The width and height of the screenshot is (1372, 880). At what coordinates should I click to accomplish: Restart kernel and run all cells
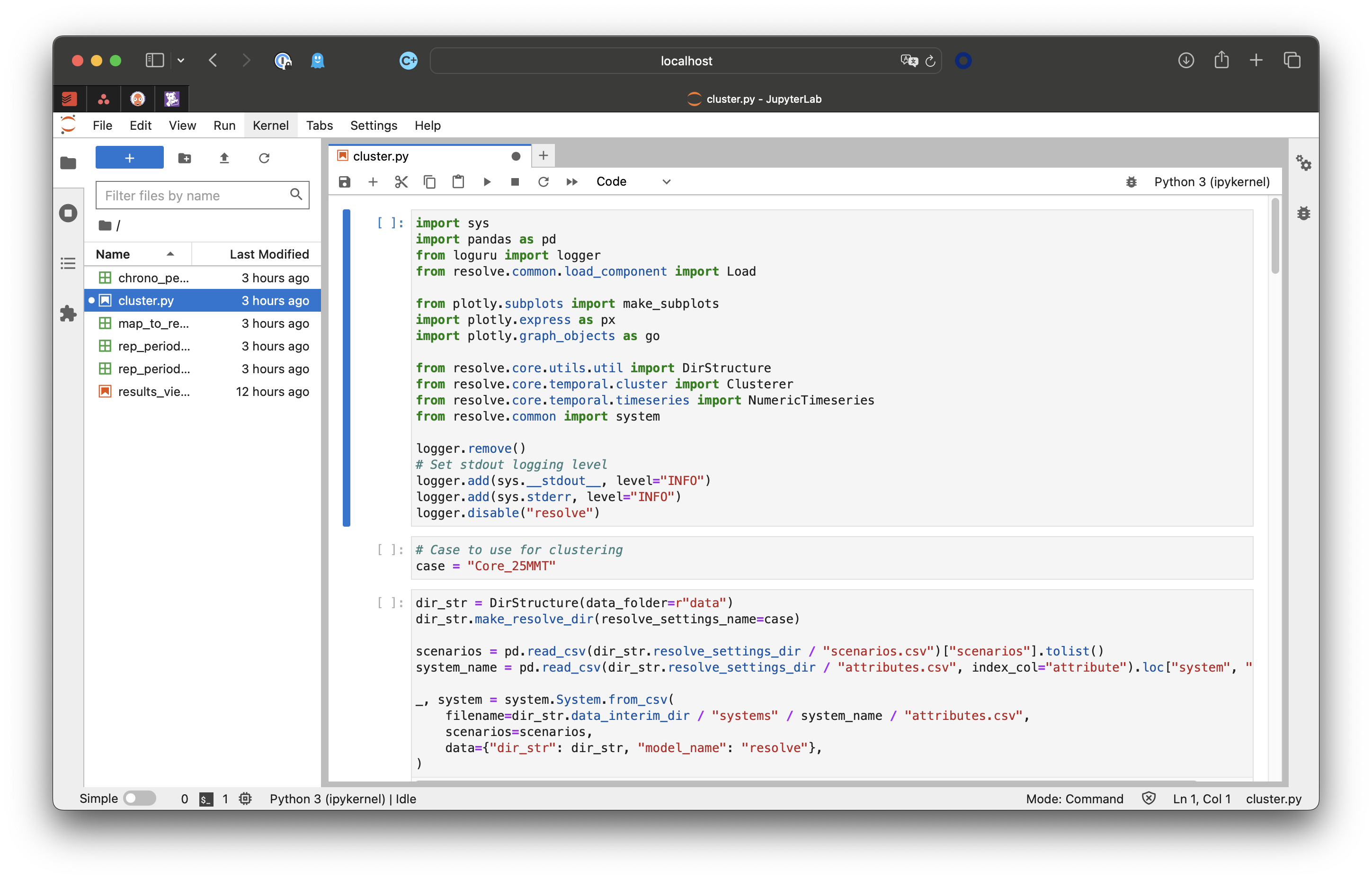pyautogui.click(x=572, y=182)
